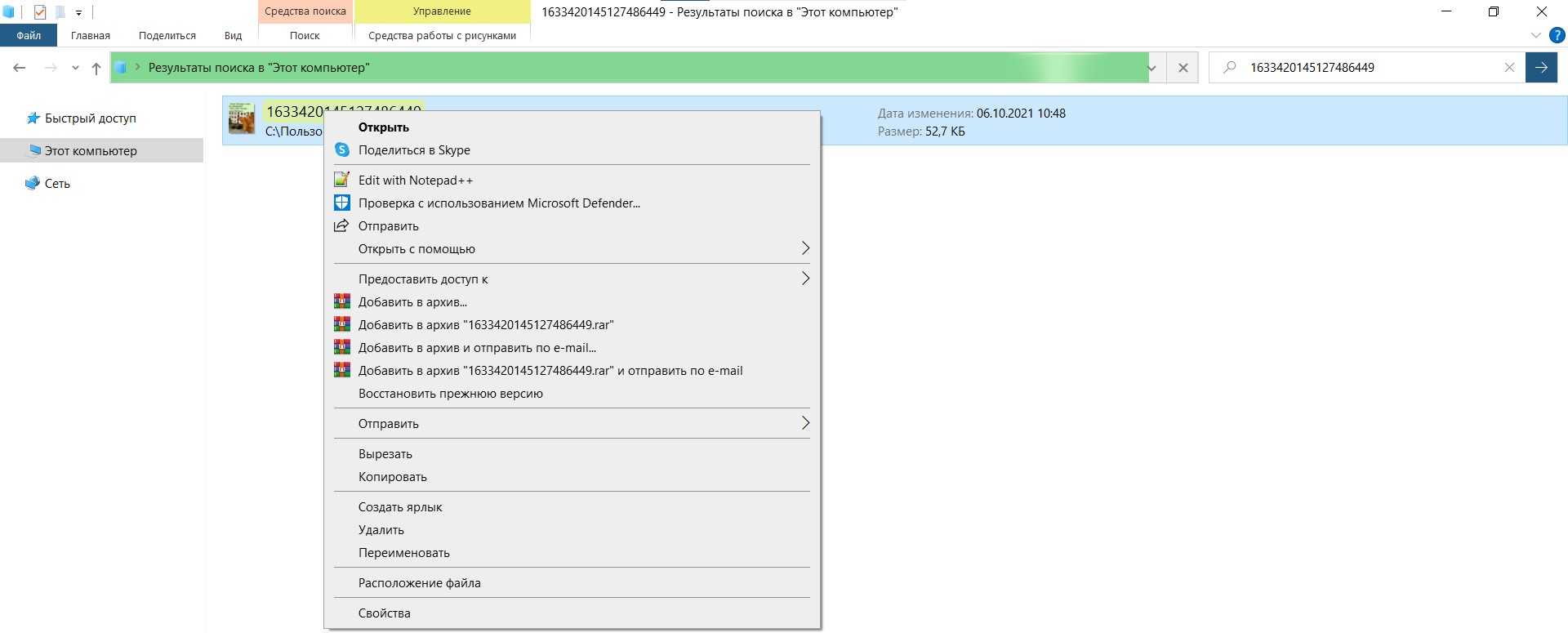Click the Skype icon in context menu
The image size is (1568, 633).
coord(342,150)
